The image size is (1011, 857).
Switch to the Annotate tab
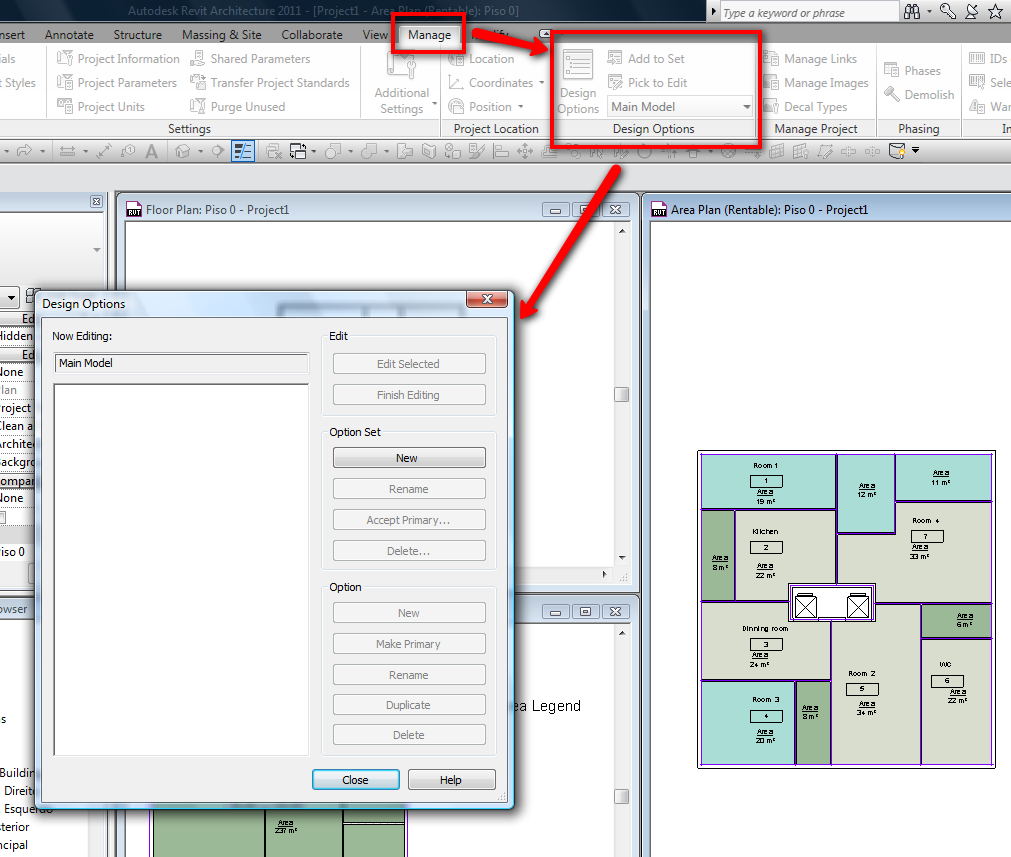pyautogui.click(x=69, y=35)
